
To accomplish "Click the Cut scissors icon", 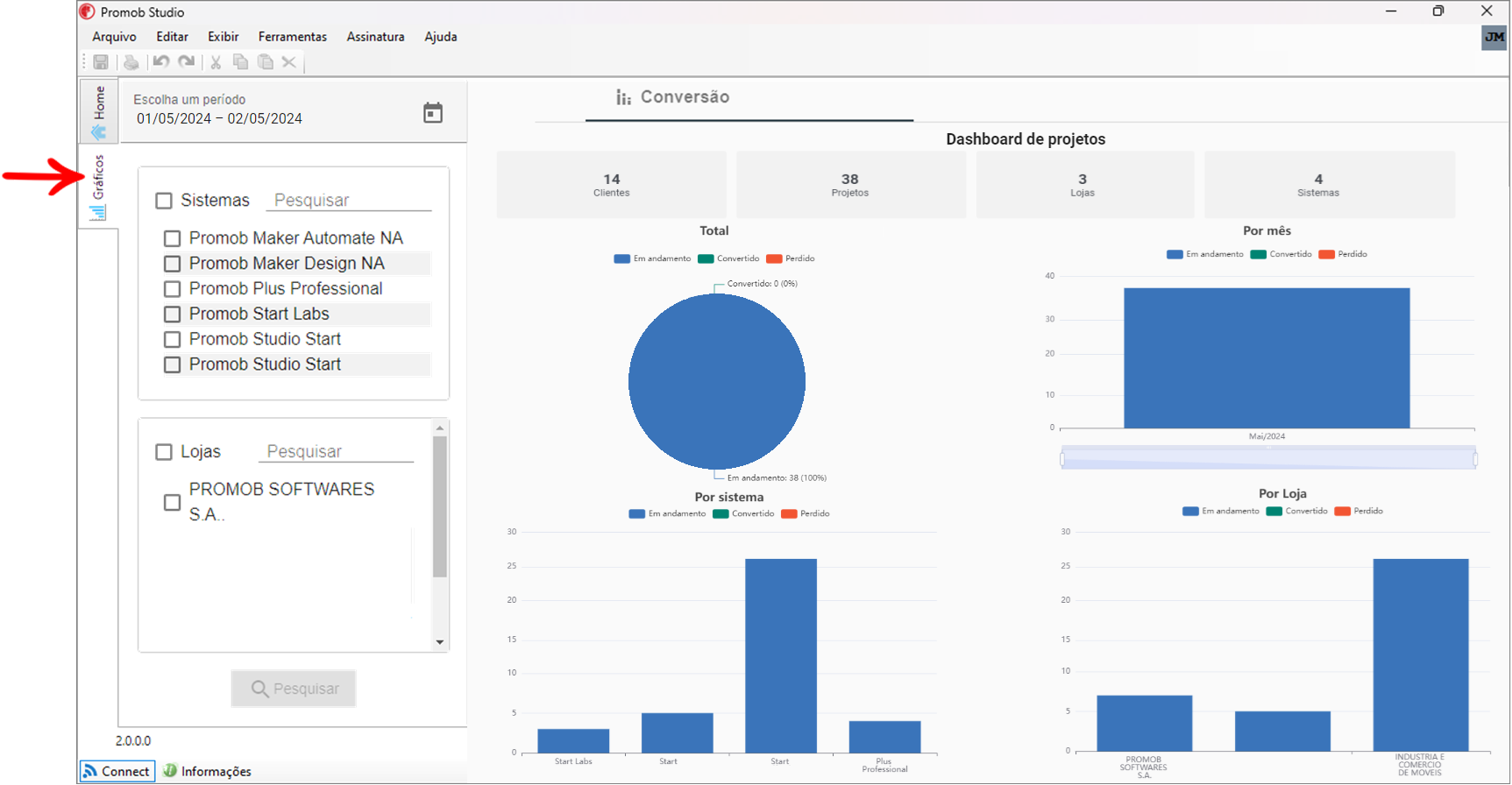I will [x=216, y=62].
